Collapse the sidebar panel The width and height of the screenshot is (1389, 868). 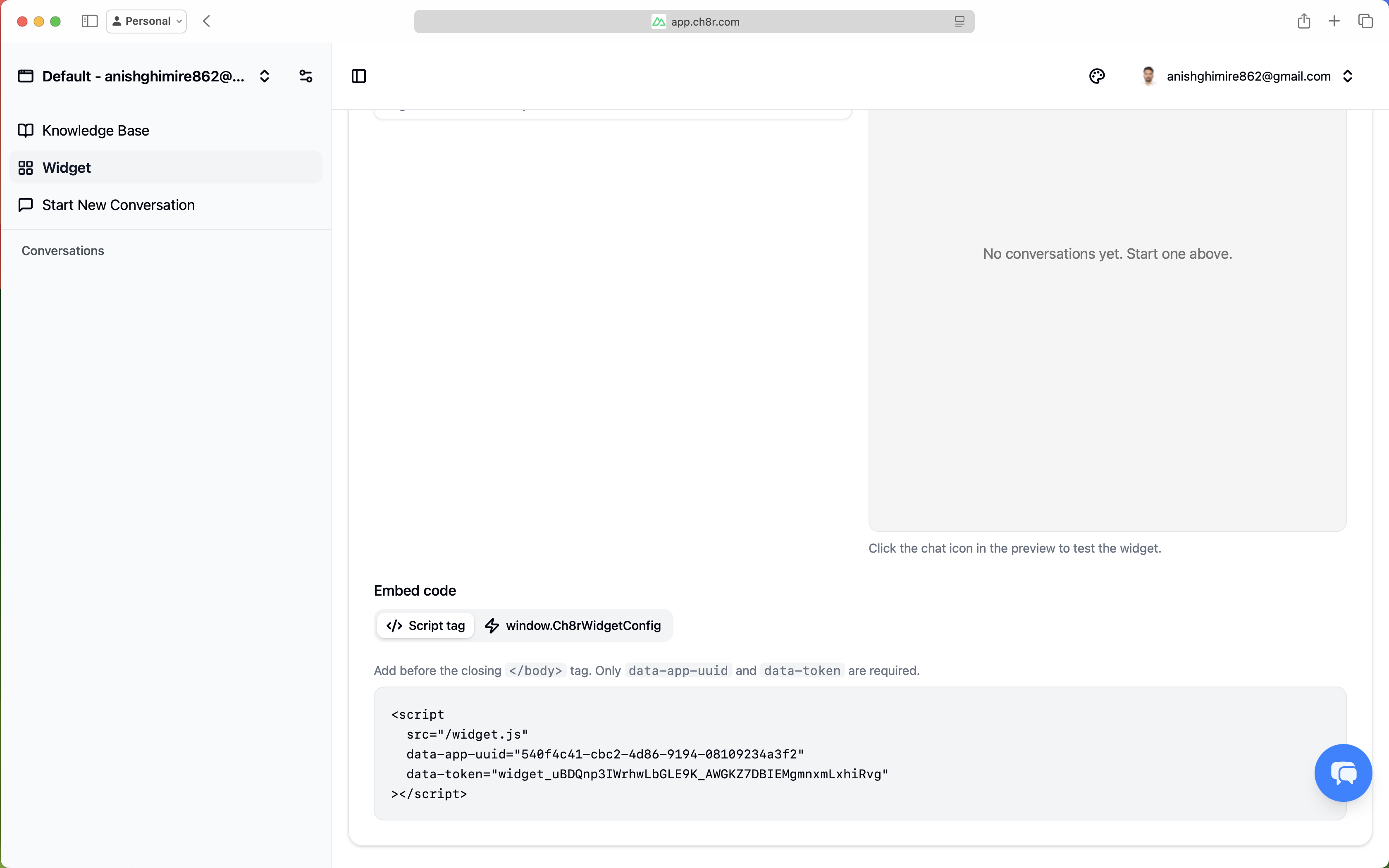point(359,76)
